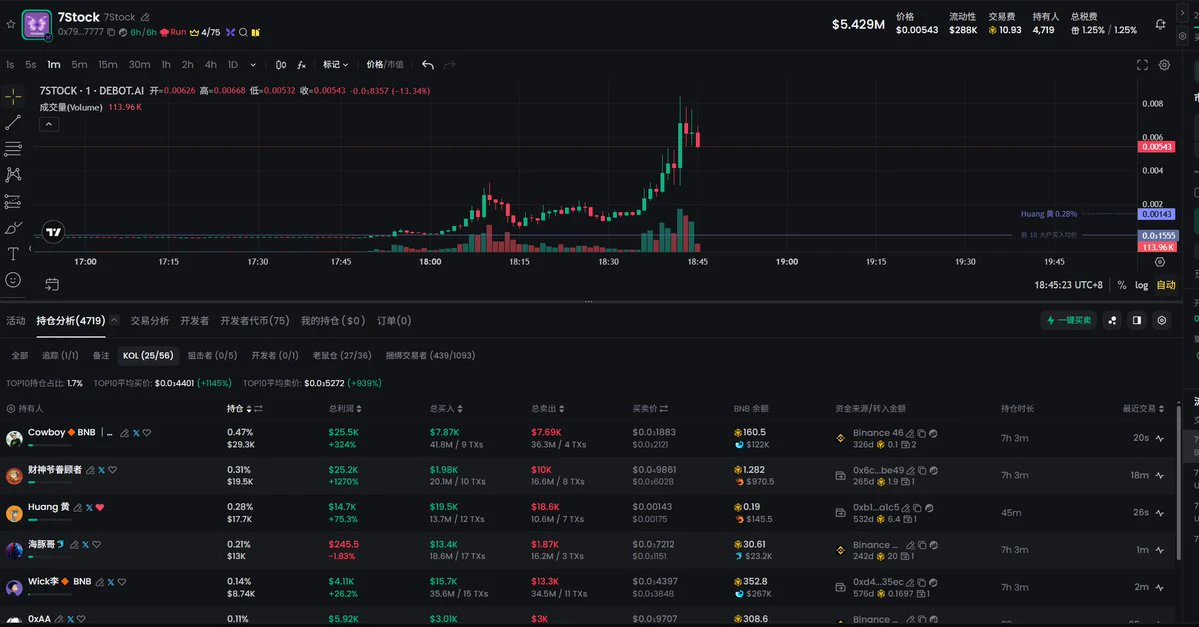Viewport: 1199px width, 627px height.
Task: Filter holders by 狙击者 (0/5)
Action: coord(213,356)
